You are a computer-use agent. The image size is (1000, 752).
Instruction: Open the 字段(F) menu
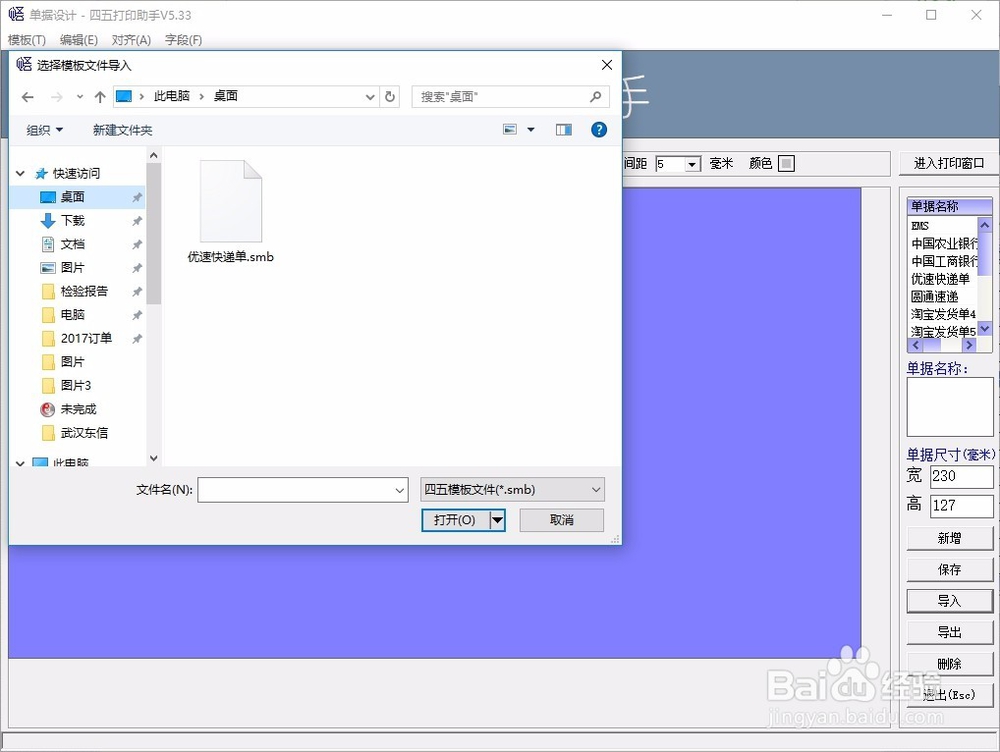point(183,40)
